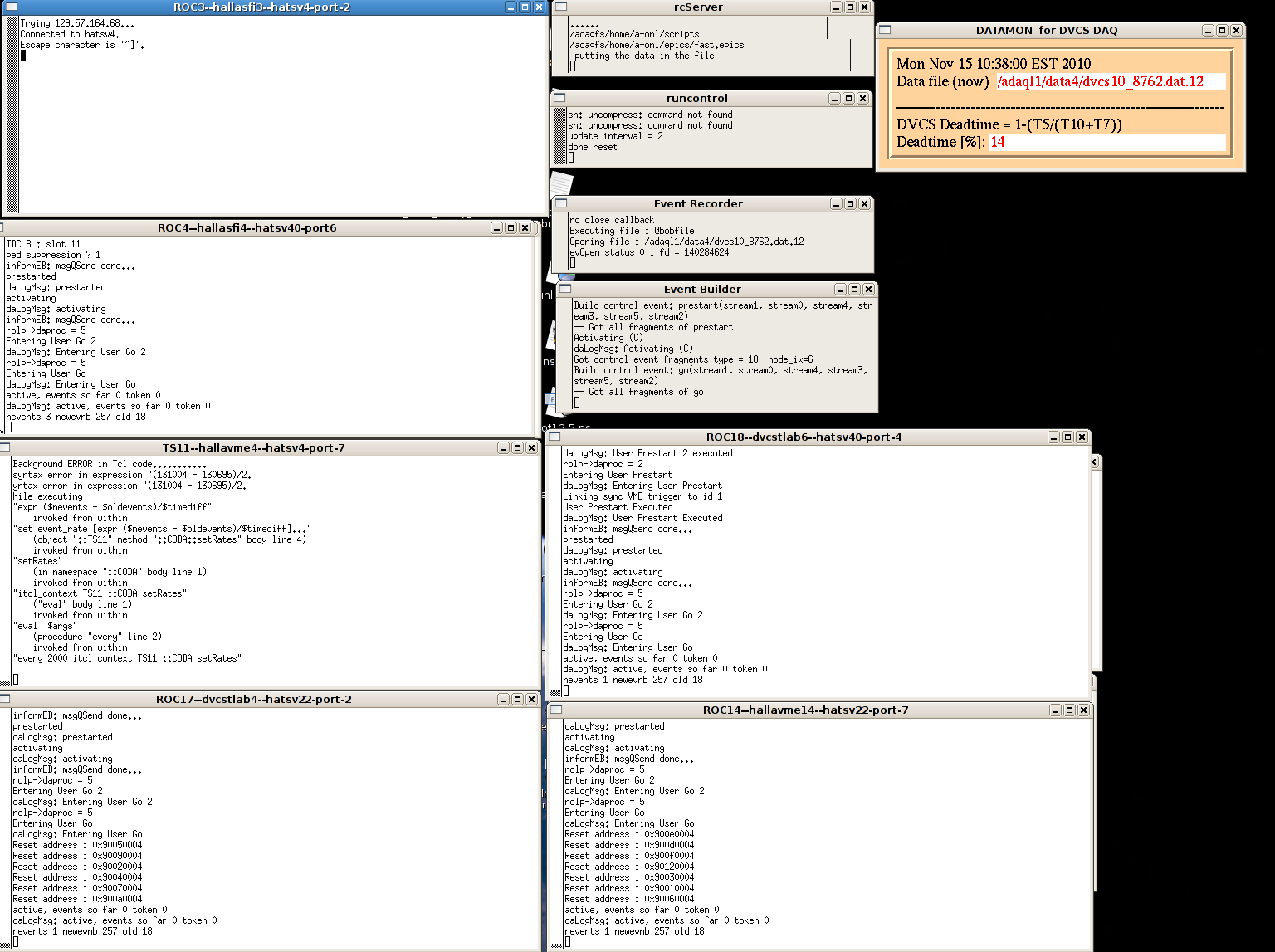Click the ROC3 terminal left scrollbar
This screenshot has width=1275, height=952.
12,114
